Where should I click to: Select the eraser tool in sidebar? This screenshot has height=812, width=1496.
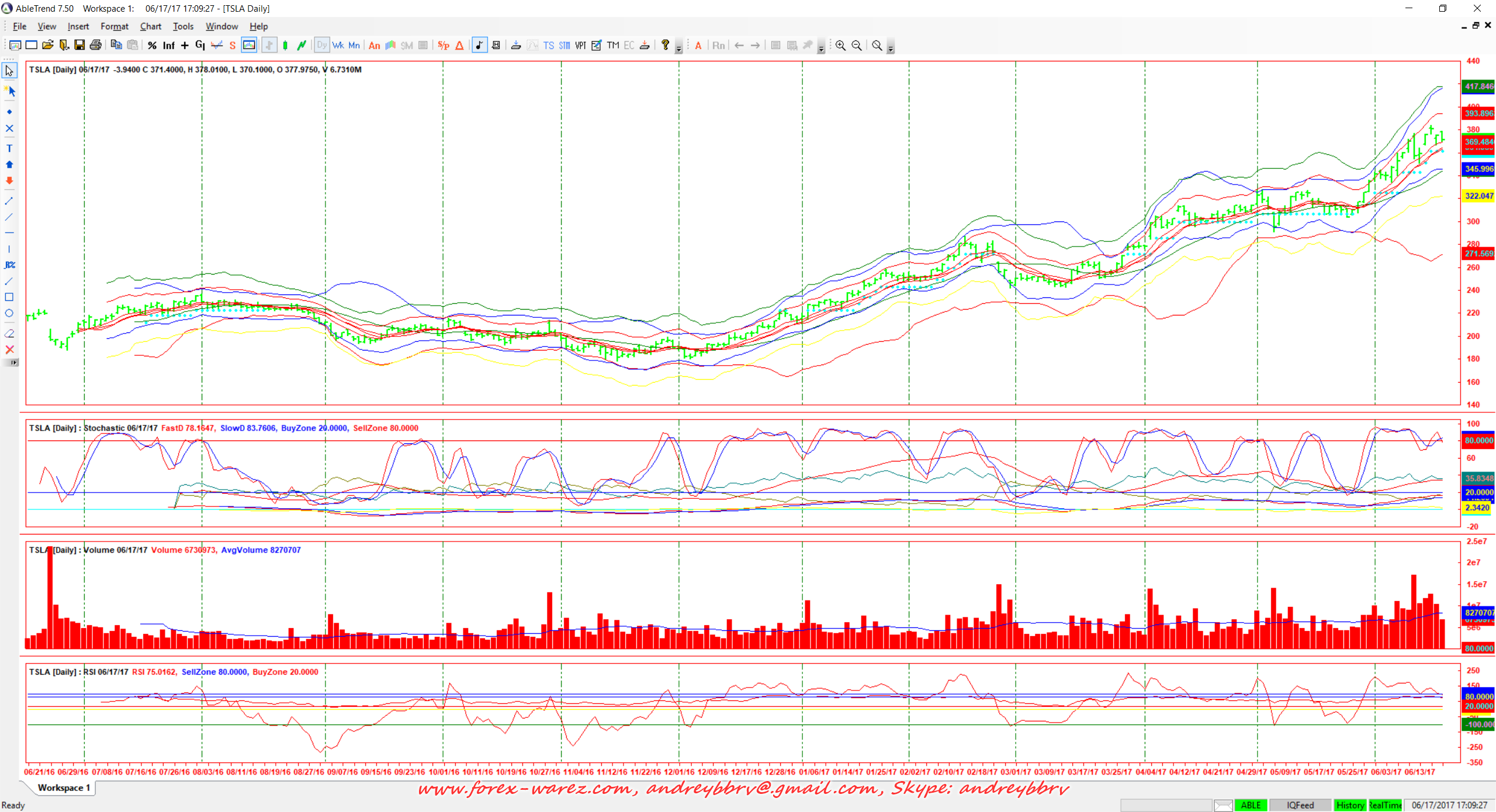pos(9,334)
